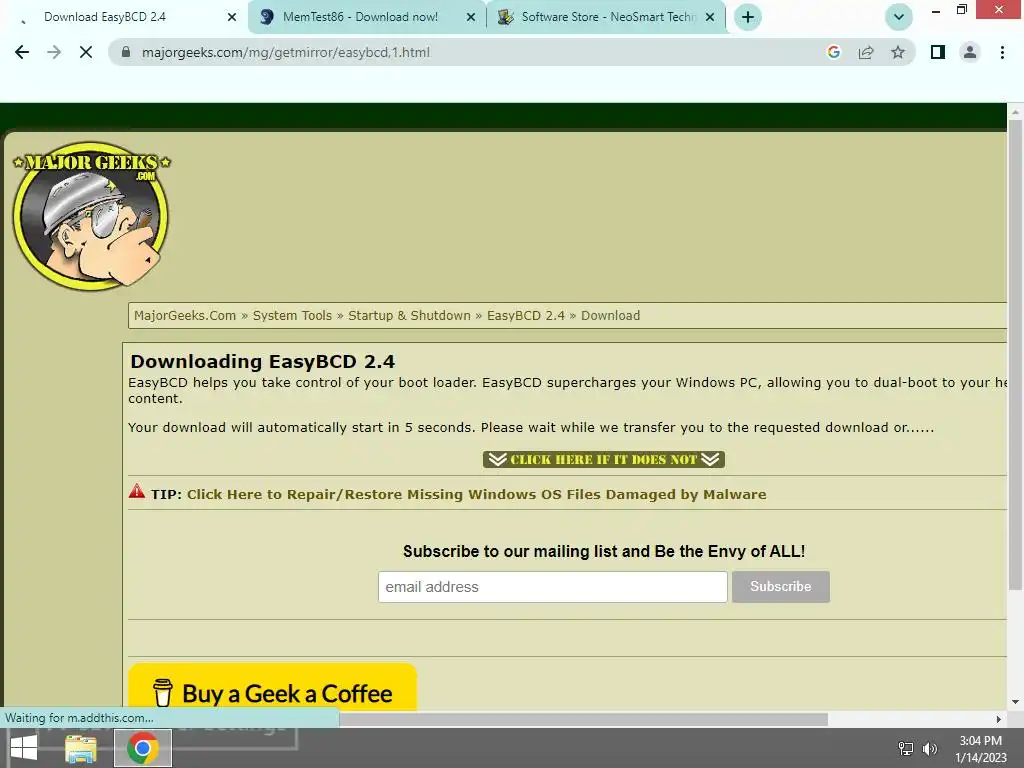Viewport: 1024px width, 768px height.
Task: Open the Google icon in the address bar
Action: pos(833,52)
